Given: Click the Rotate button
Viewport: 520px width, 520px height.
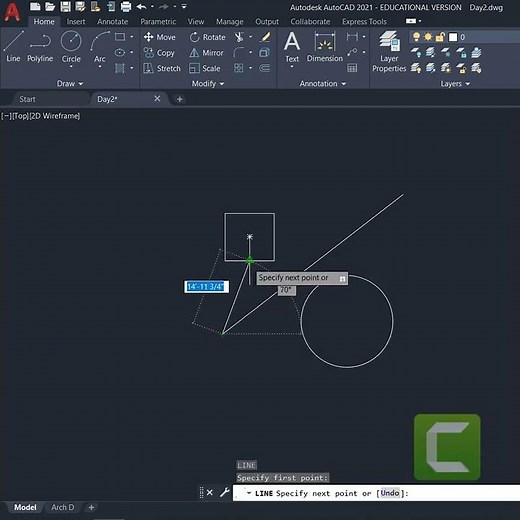Looking at the screenshot, I should click(x=208, y=37).
